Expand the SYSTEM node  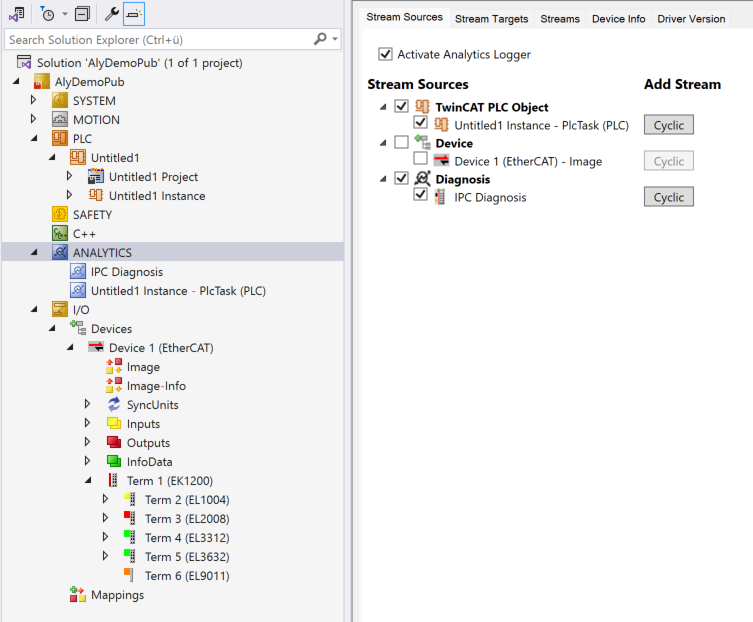[x=33, y=100]
